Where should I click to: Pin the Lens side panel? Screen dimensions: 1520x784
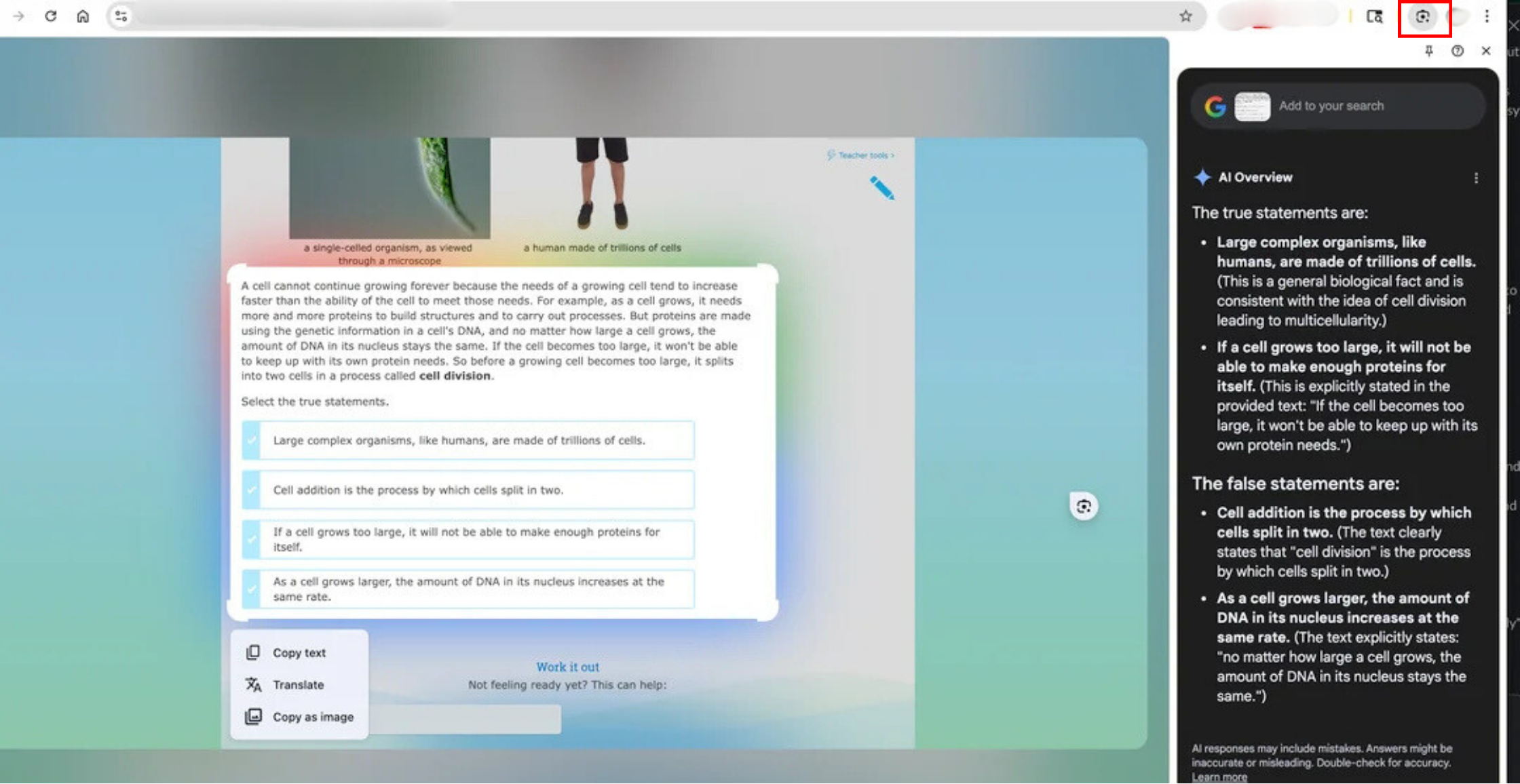click(1429, 51)
